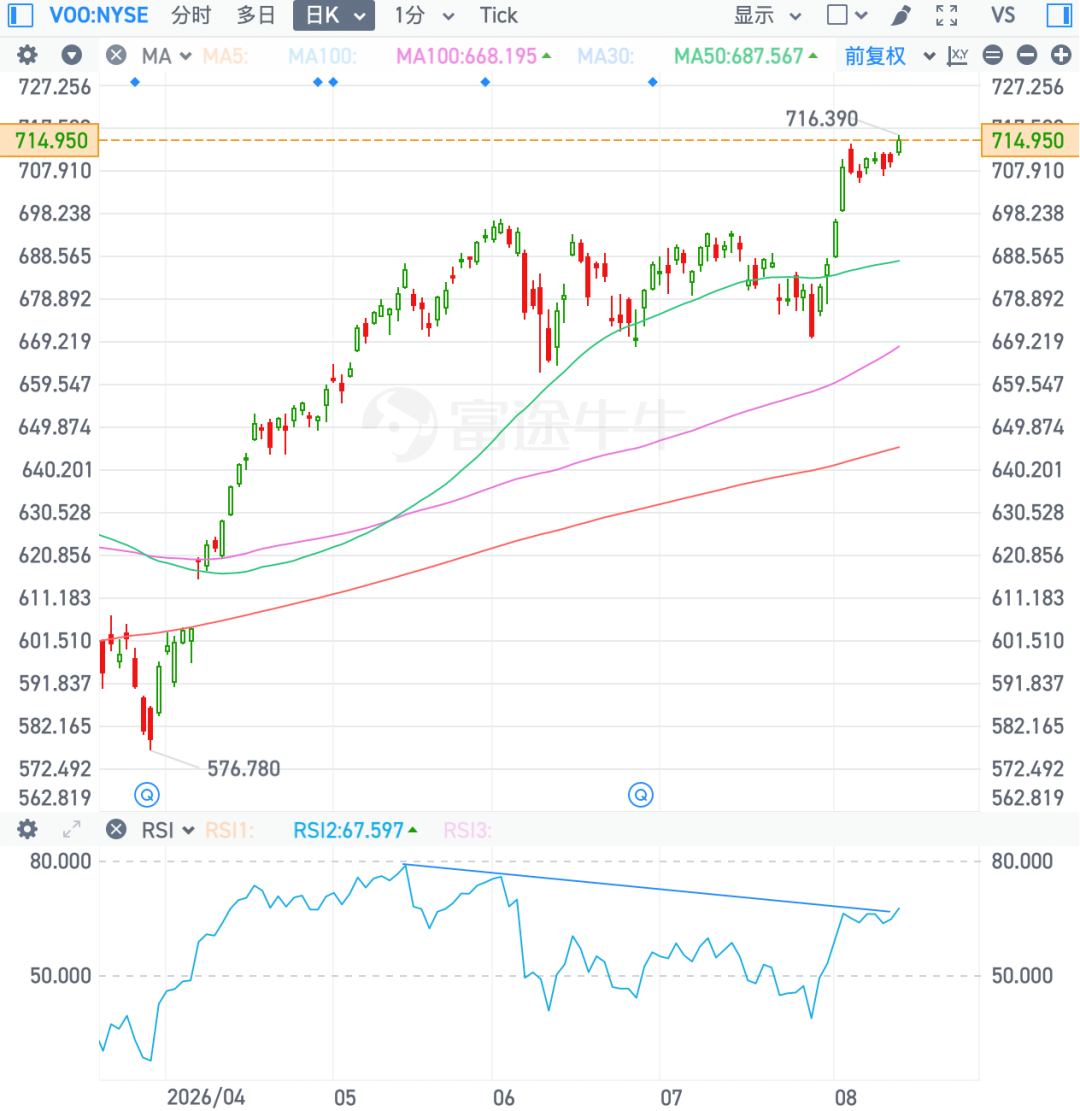Image resolution: width=1080 pixels, height=1111 pixels.
Task: Click the striped-circle compress icon left of minus
Action: [993, 55]
